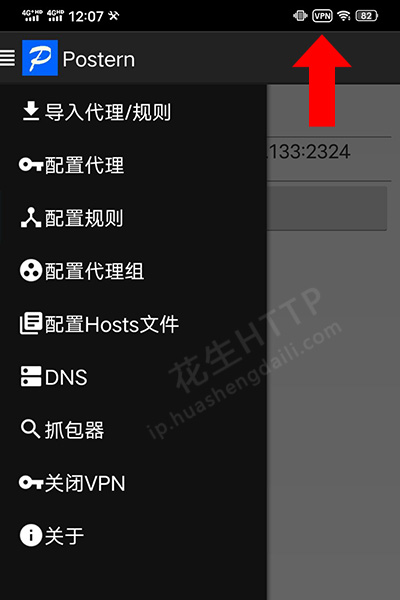The height and width of the screenshot is (600, 400).
Task: Click the info icon next to 关于
Action: [x=31, y=535]
